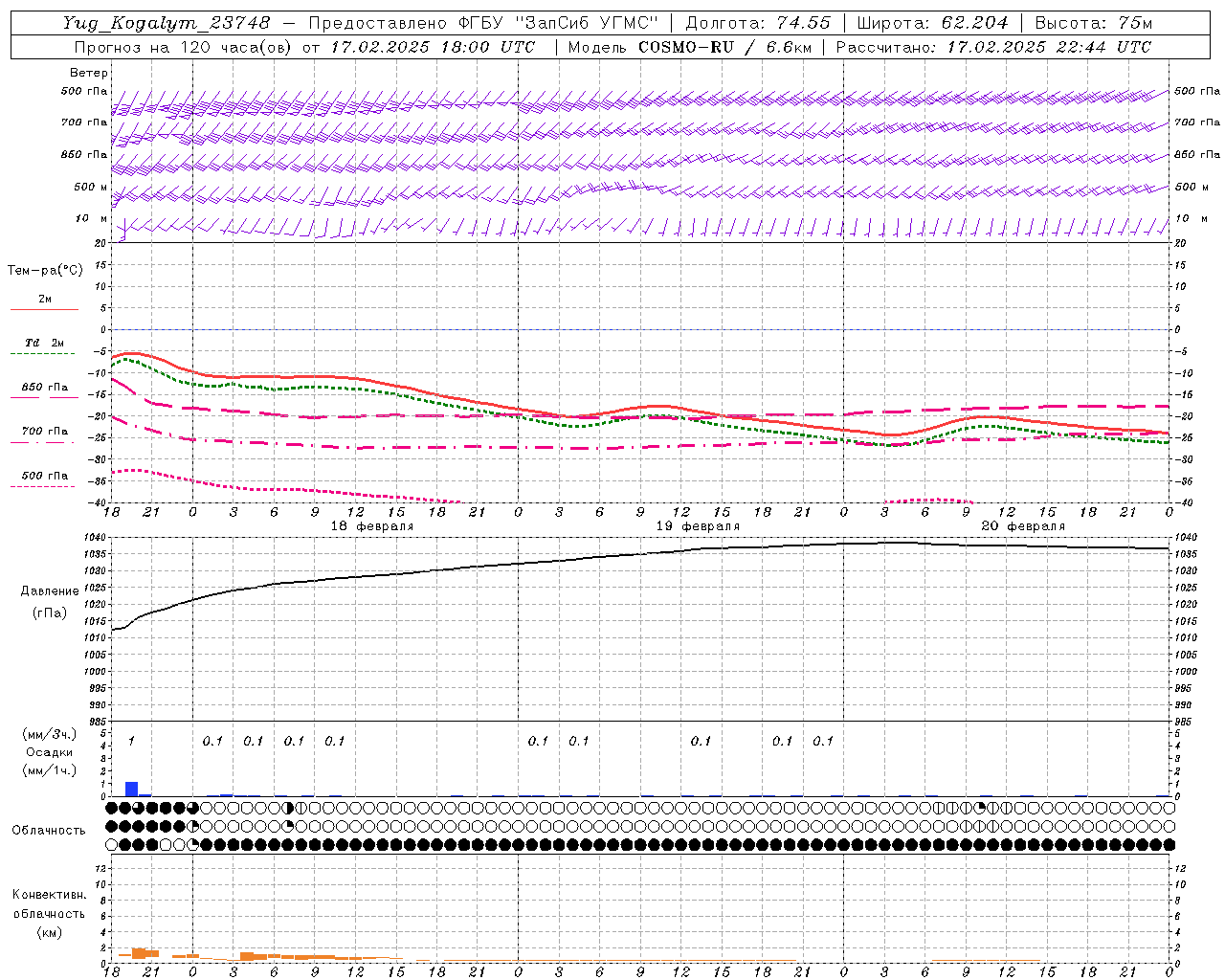The image size is (1225, 980).
Task: Click the station title Yug_Kogalym_23748
Action: click(167, 23)
